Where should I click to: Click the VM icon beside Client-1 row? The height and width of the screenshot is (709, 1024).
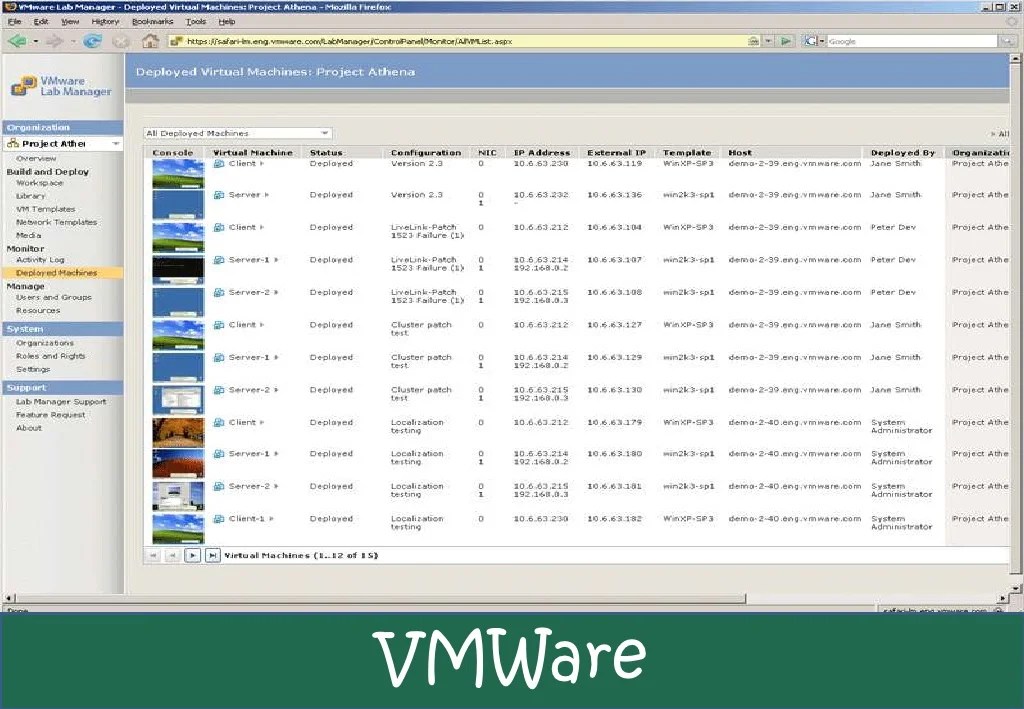coord(219,519)
